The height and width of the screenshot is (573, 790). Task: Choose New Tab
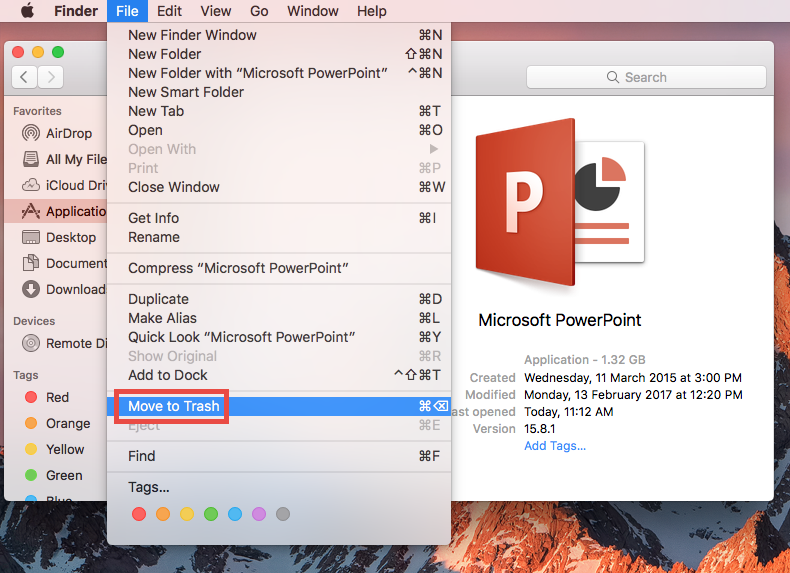[x=279, y=111]
